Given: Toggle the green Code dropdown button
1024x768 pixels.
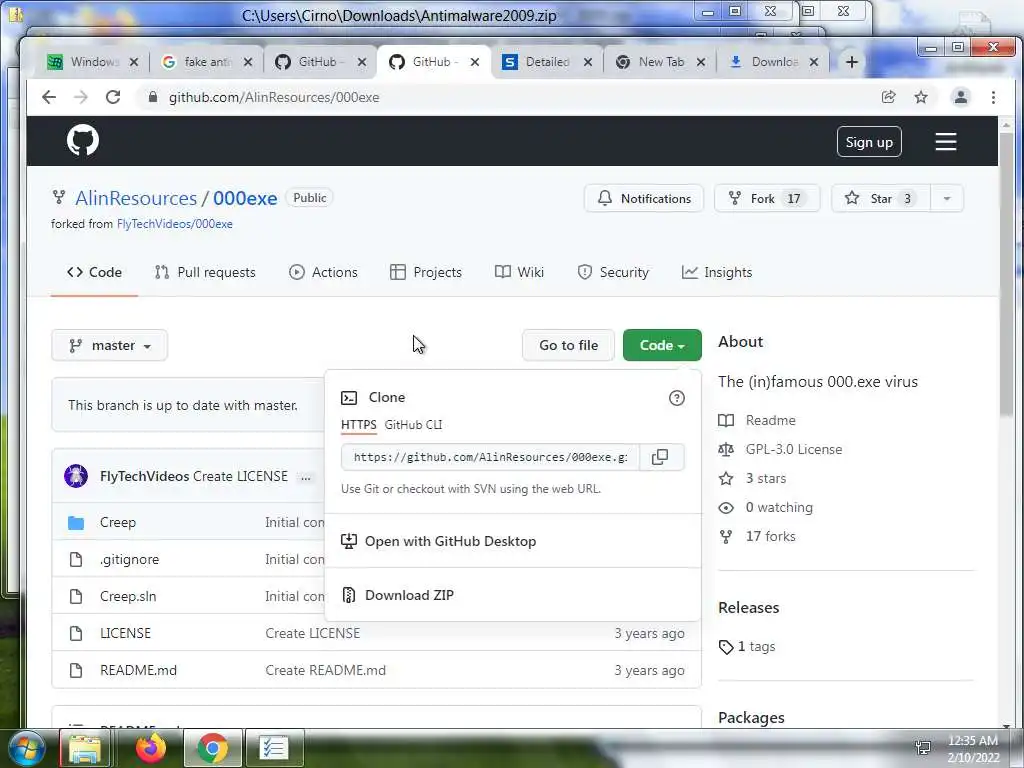Looking at the screenshot, I should click(662, 345).
